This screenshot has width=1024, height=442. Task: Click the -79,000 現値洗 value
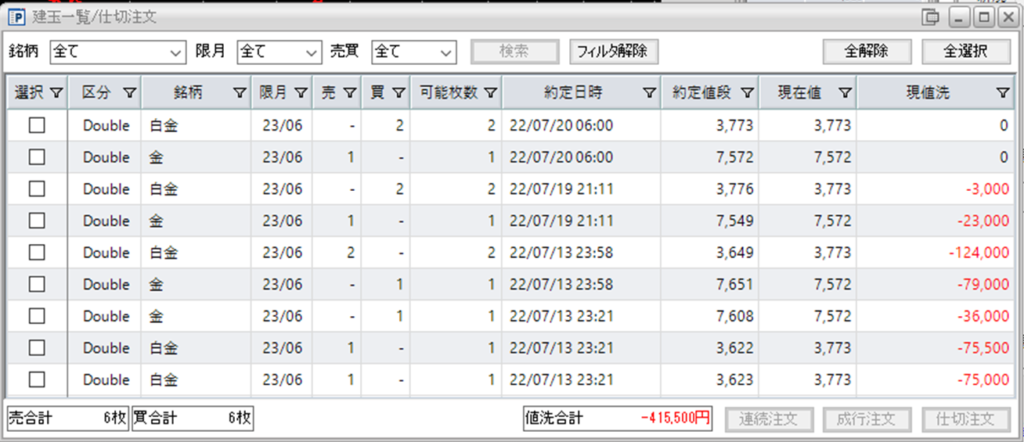(985, 285)
